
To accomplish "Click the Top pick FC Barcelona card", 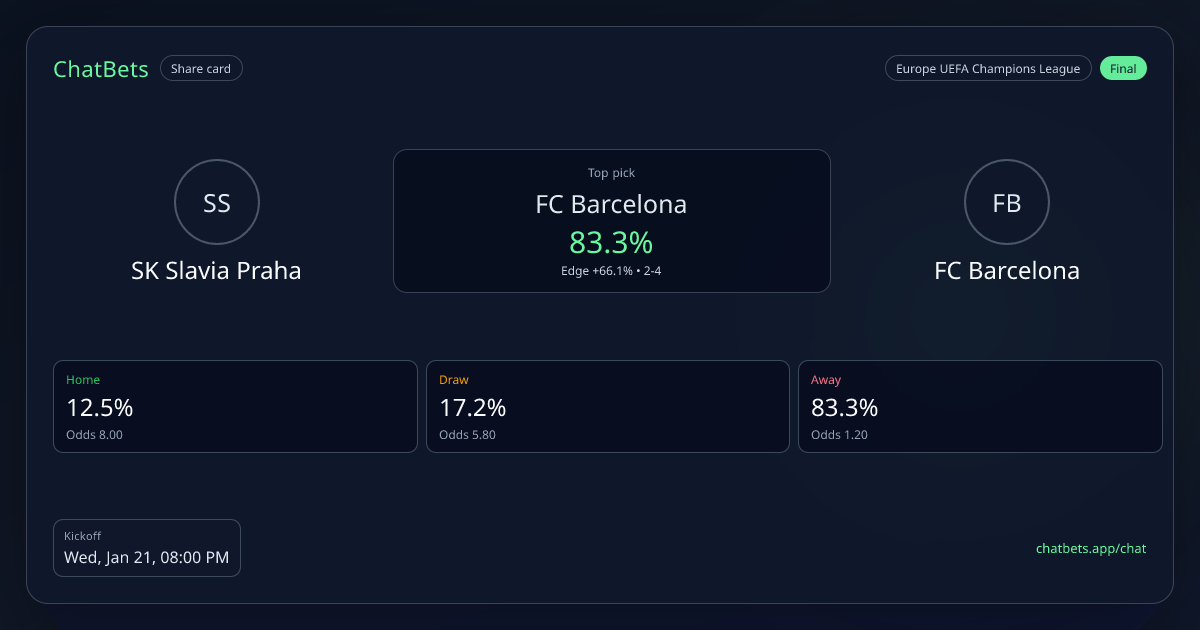I will click(611, 221).
